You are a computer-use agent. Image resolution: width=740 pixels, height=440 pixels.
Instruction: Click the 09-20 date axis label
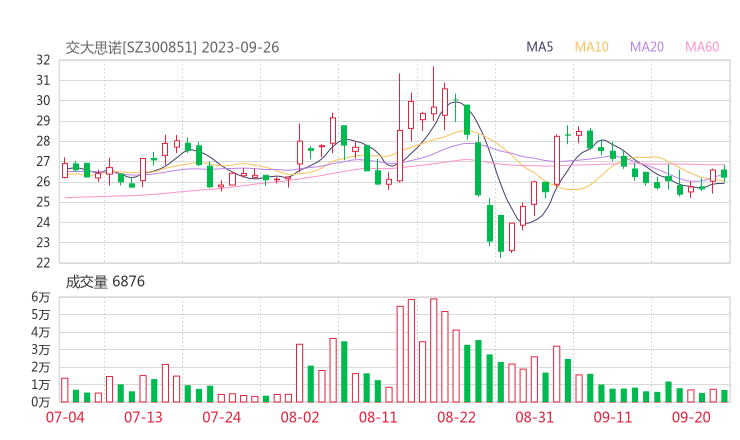(691, 417)
